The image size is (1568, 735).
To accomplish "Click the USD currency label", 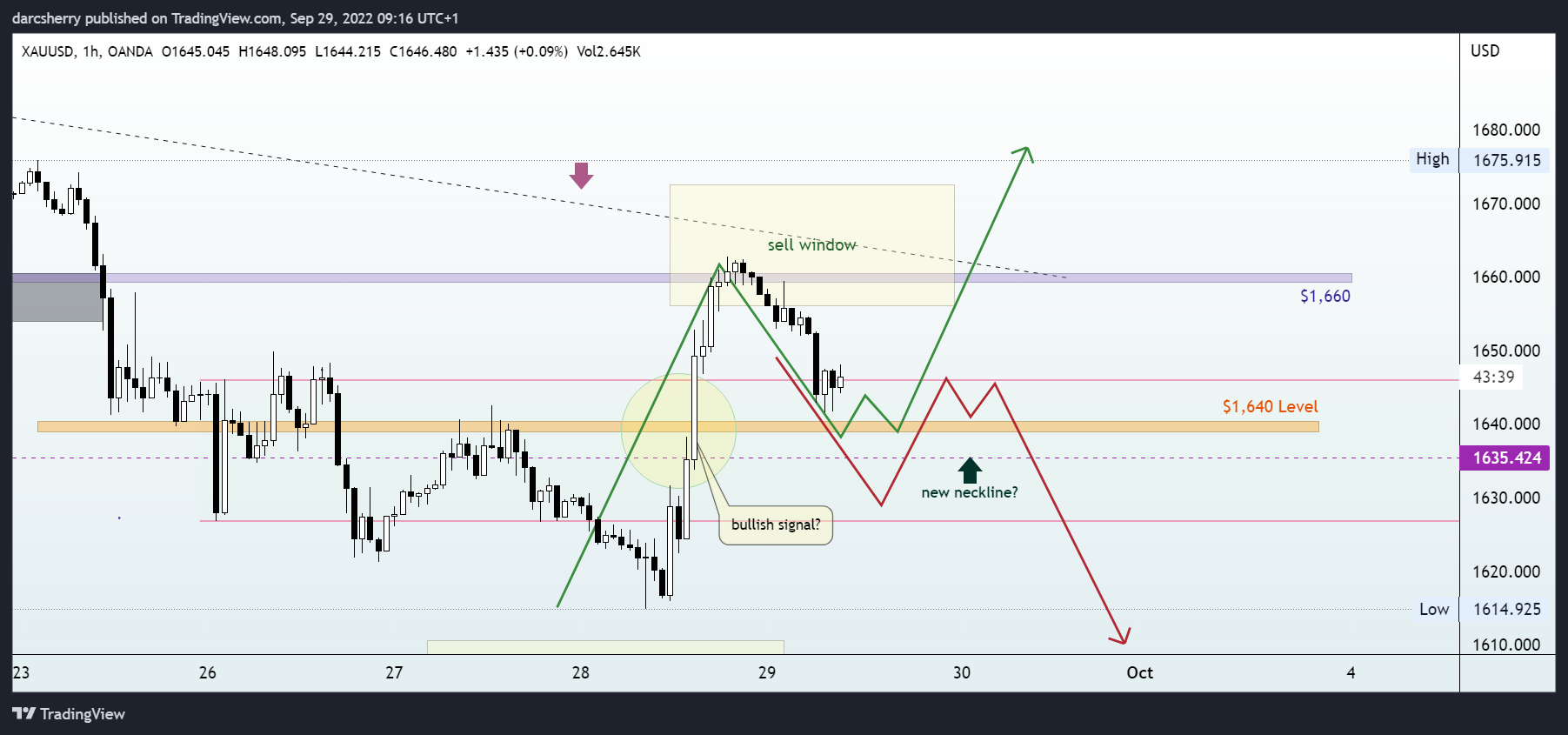I will coord(1485,50).
